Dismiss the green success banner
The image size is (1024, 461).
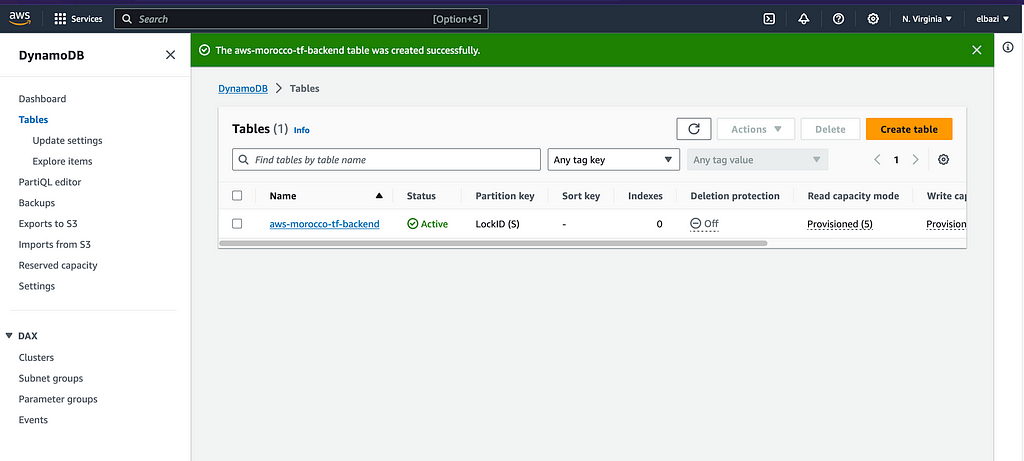click(x=977, y=50)
